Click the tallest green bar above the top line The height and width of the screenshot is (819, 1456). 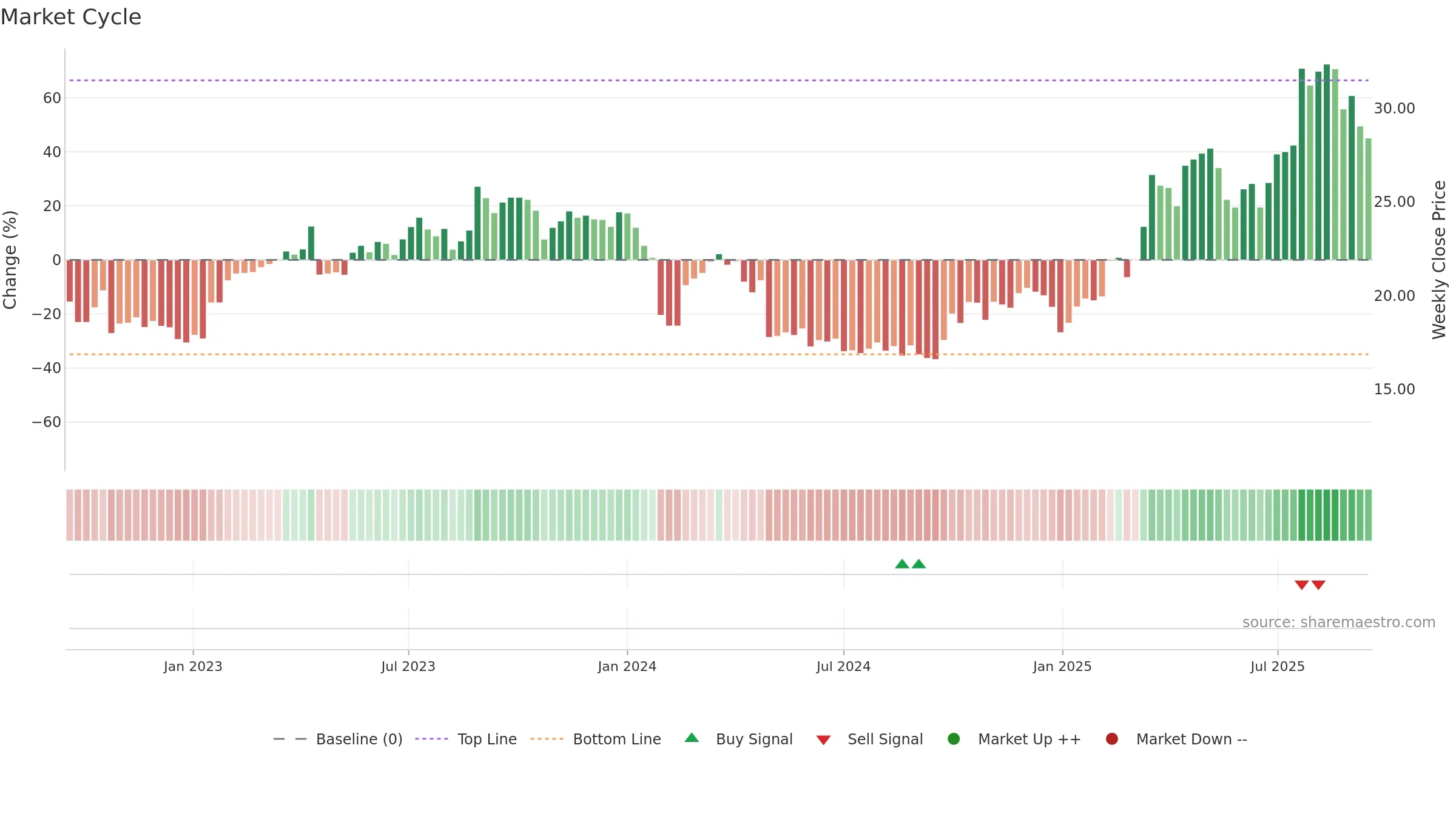pyautogui.click(x=1327, y=162)
